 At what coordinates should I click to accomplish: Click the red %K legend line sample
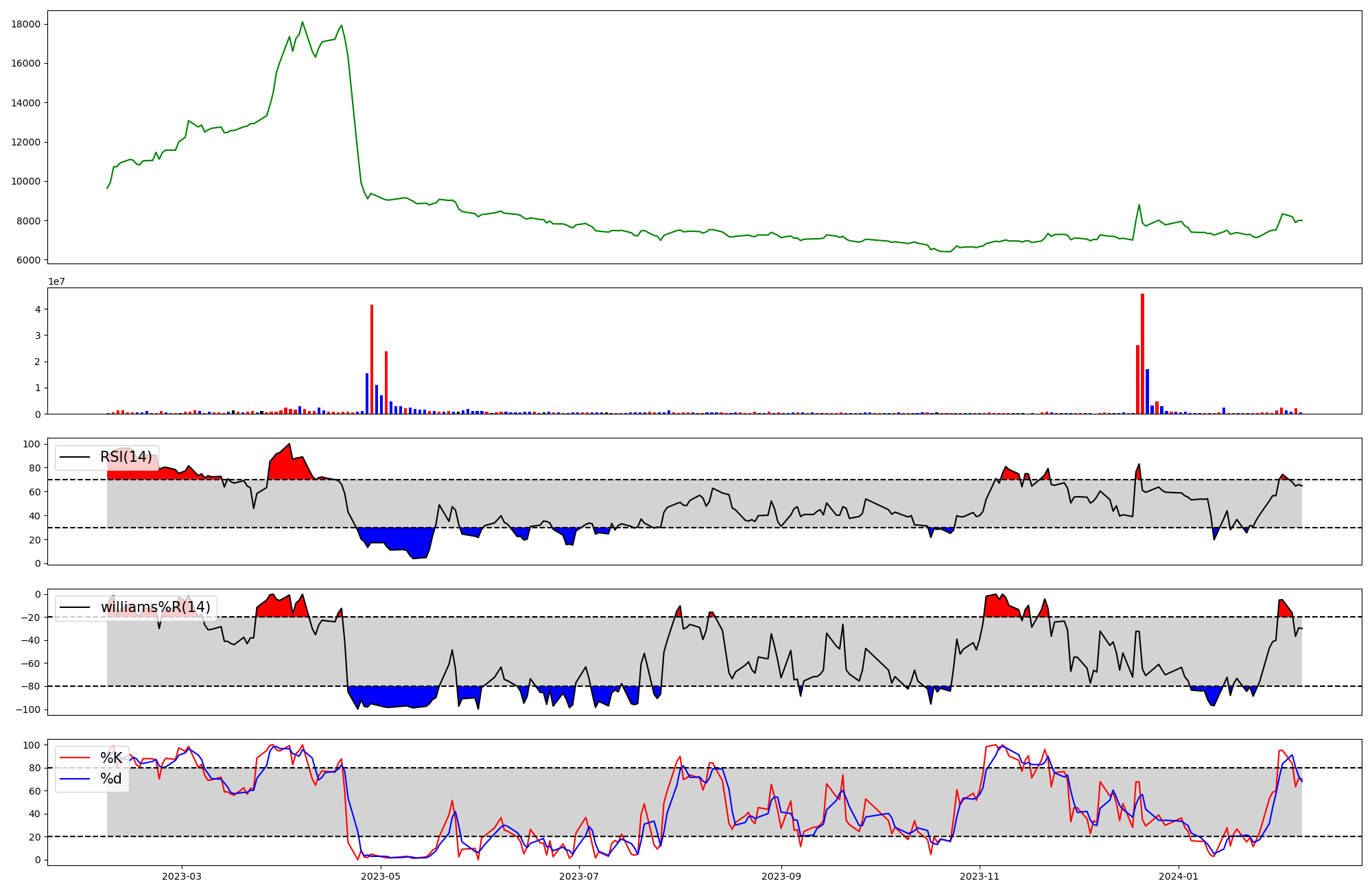click(x=75, y=758)
